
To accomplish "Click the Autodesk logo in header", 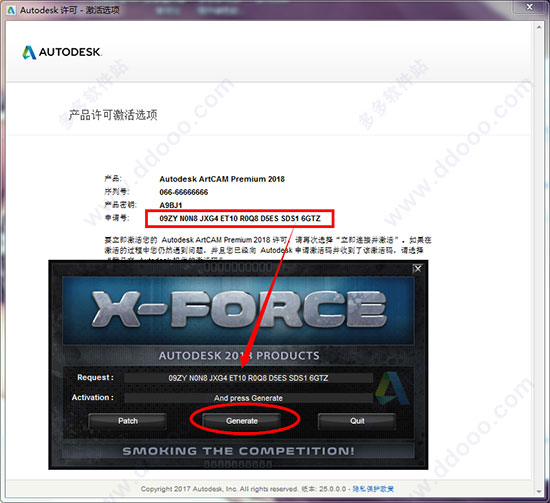I will click(62, 52).
